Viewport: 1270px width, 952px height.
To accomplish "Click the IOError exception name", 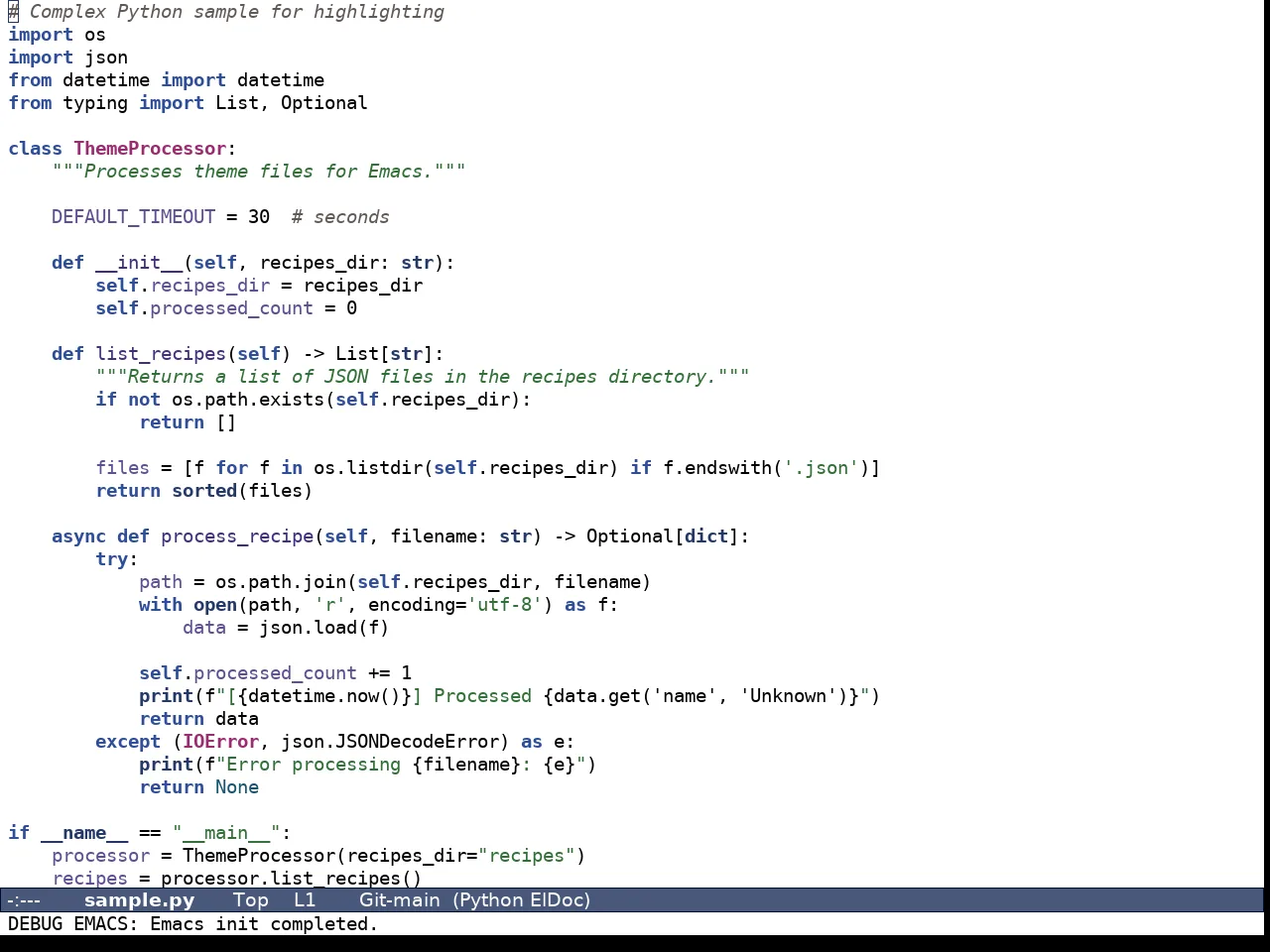I will 220,742.
